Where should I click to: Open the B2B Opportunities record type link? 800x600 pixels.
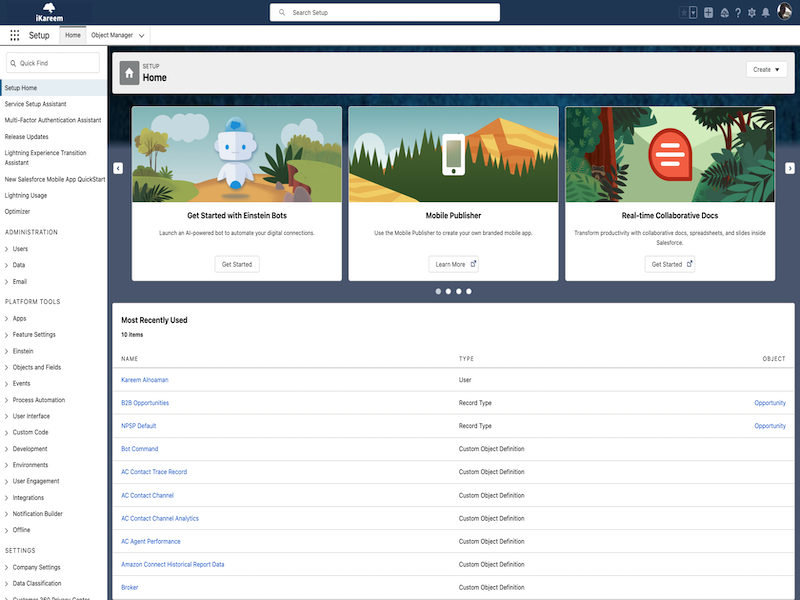tap(145, 403)
